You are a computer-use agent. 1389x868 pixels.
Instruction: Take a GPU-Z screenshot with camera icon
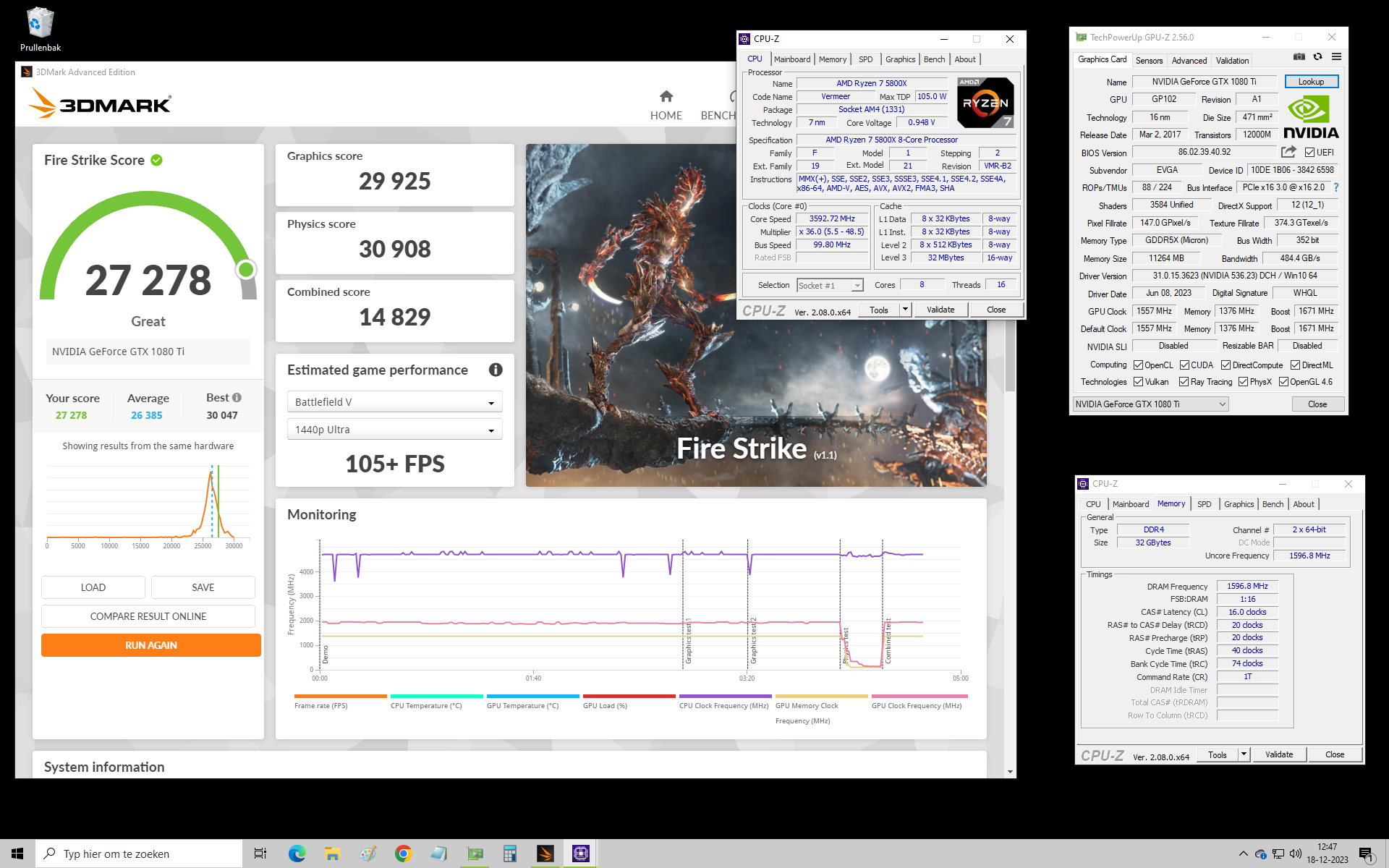pyautogui.click(x=1299, y=56)
